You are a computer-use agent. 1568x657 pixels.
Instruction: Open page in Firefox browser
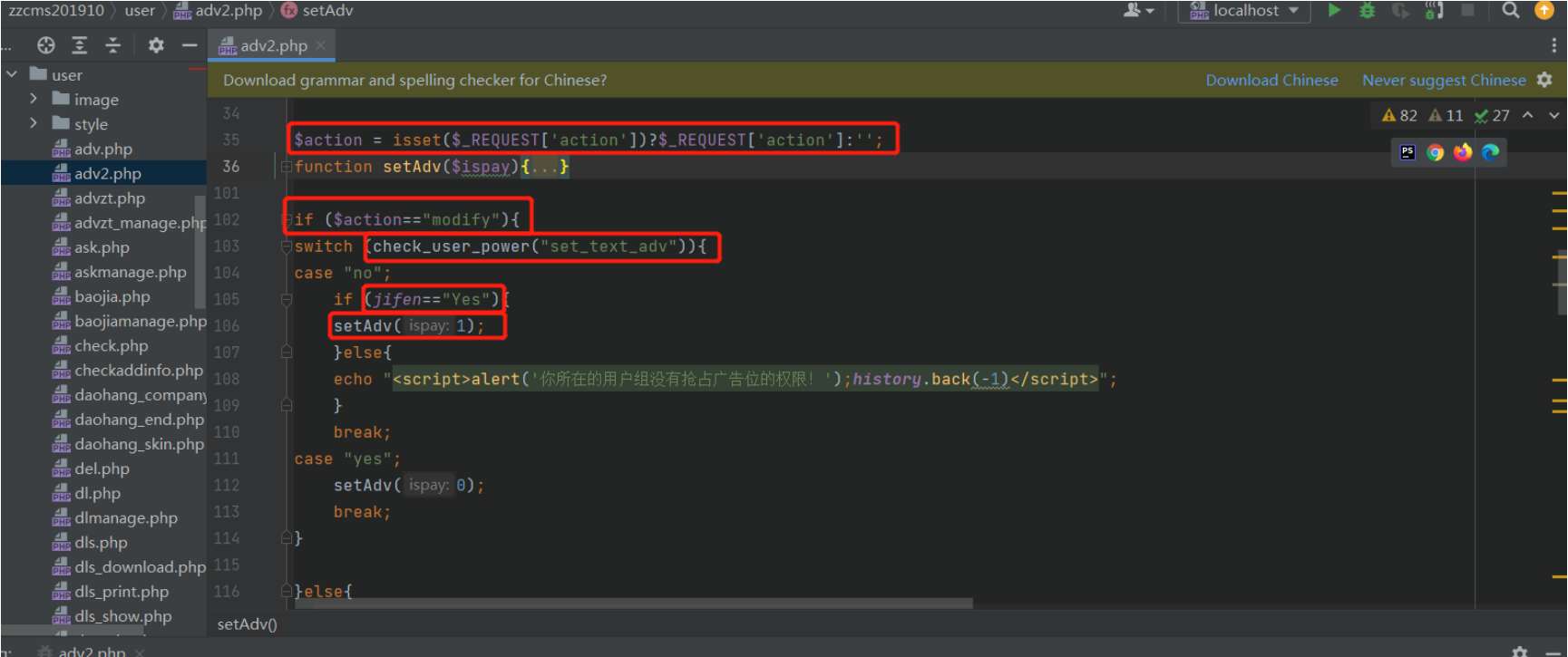(x=1462, y=152)
